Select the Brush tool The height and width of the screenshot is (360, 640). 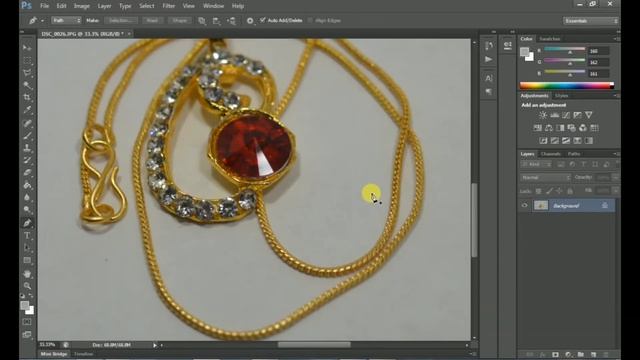click(x=27, y=136)
